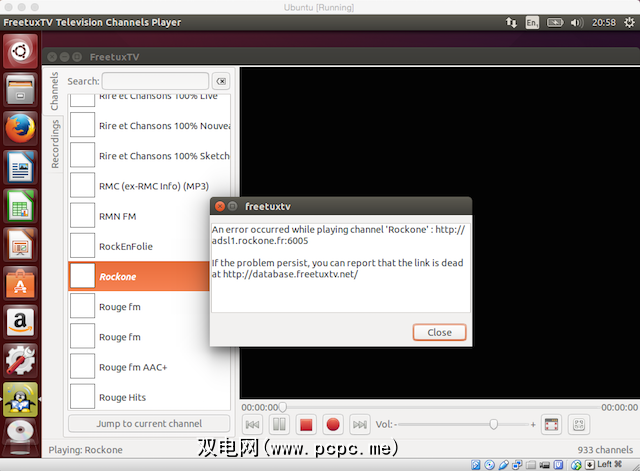This screenshot has width=640, height=471.
Task: Click VirtualBox USB pen status icon
Action: (x=503, y=465)
